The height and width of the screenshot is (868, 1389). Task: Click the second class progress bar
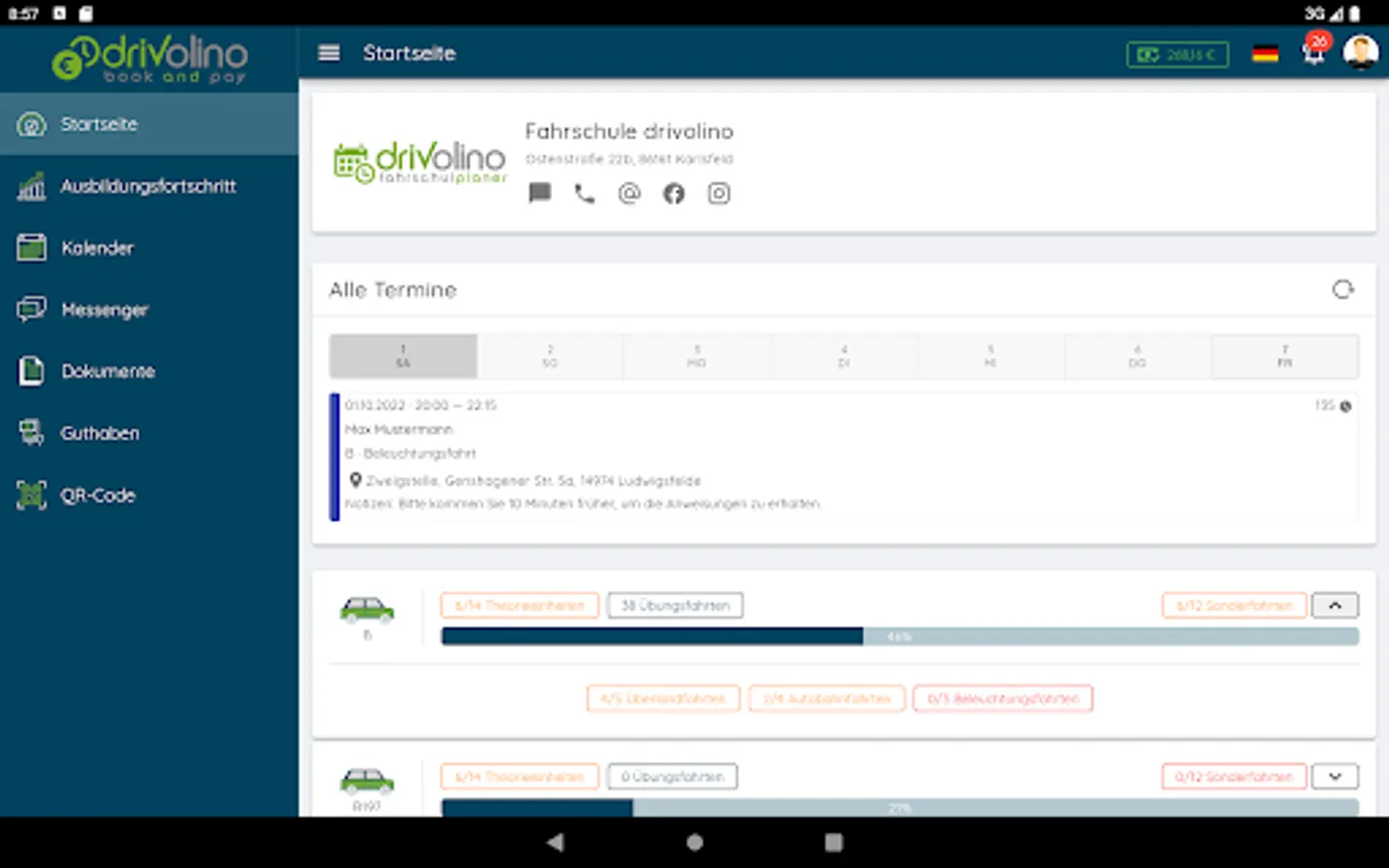[900, 808]
